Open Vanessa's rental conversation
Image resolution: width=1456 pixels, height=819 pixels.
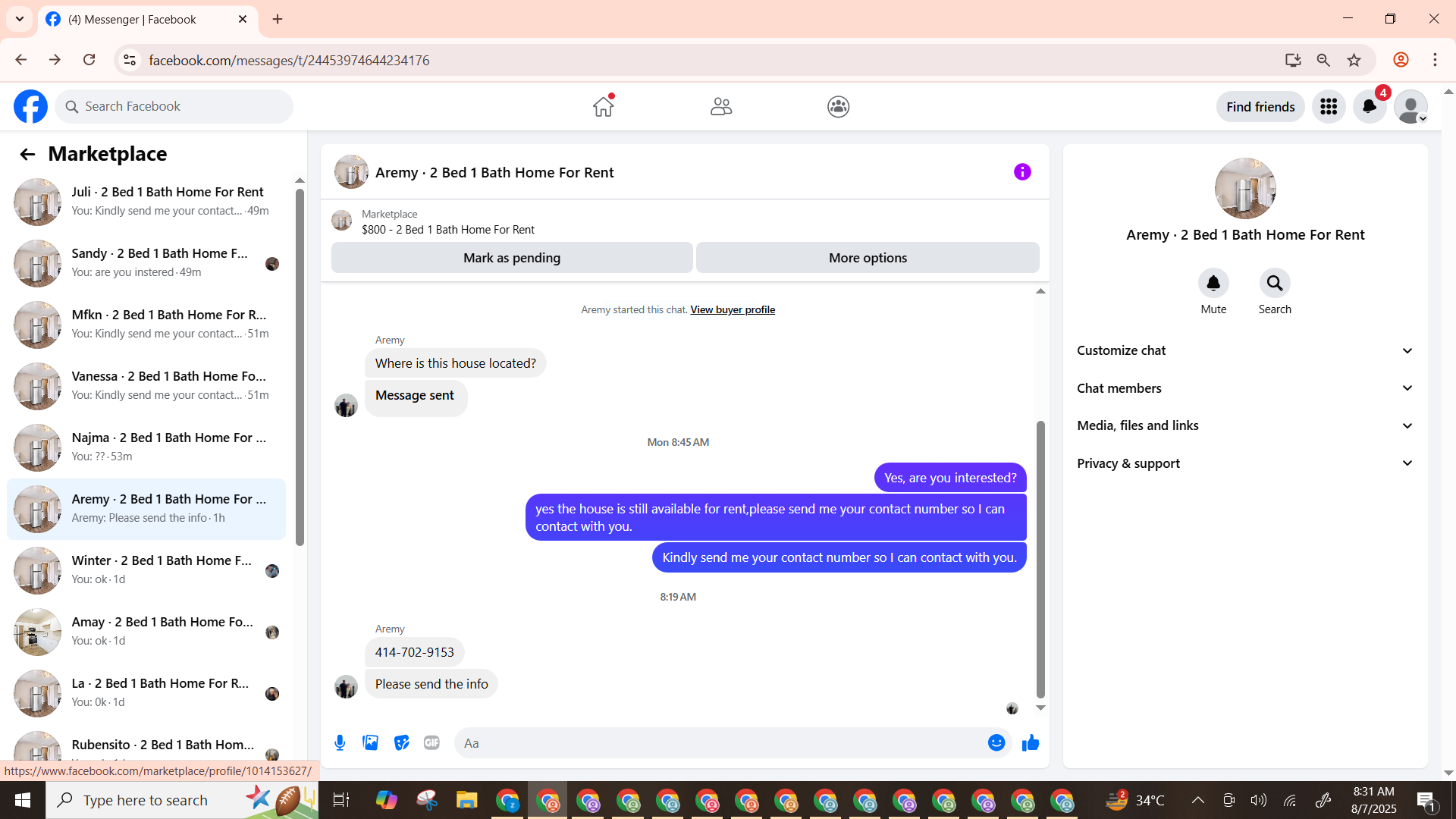pyautogui.click(x=146, y=386)
